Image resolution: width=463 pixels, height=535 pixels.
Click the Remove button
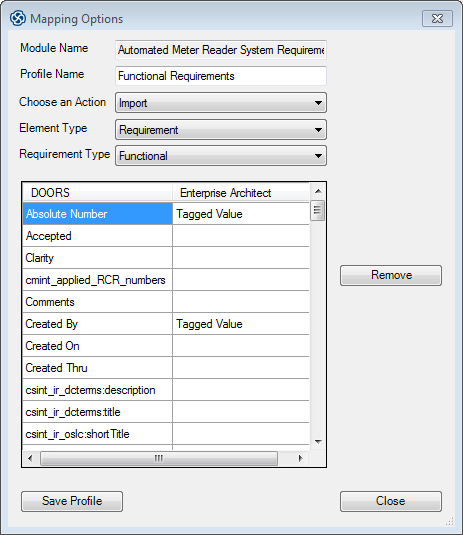click(391, 275)
